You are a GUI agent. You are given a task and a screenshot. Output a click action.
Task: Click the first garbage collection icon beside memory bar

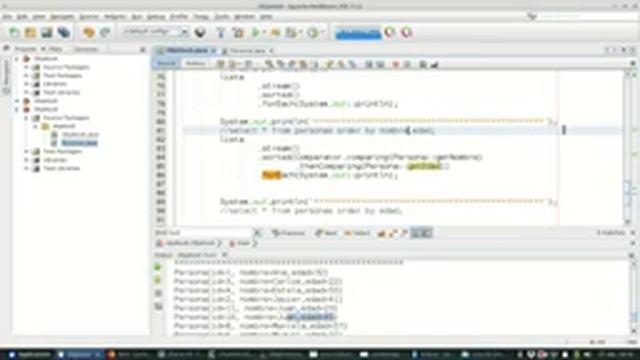tap(390, 32)
